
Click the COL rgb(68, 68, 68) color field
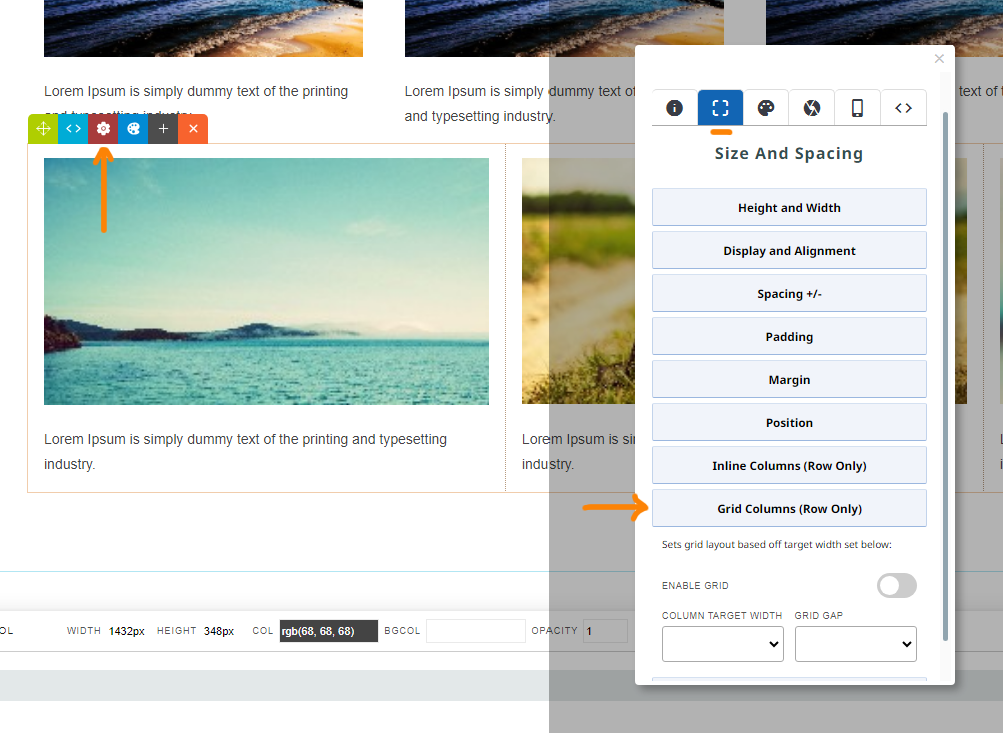pyautogui.click(x=328, y=631)
